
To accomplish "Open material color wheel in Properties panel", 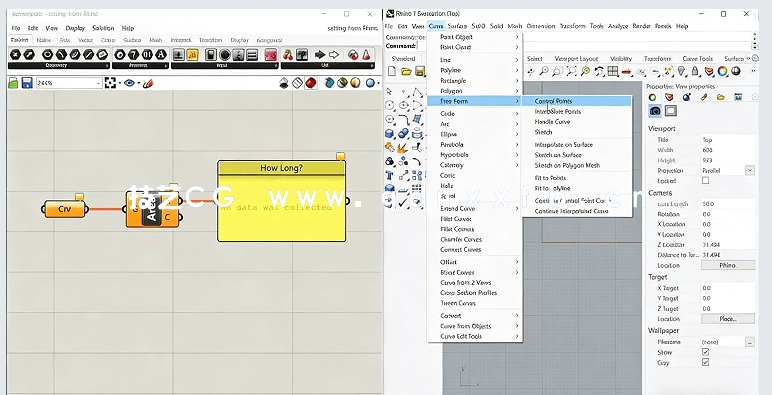I will [652, 97].
